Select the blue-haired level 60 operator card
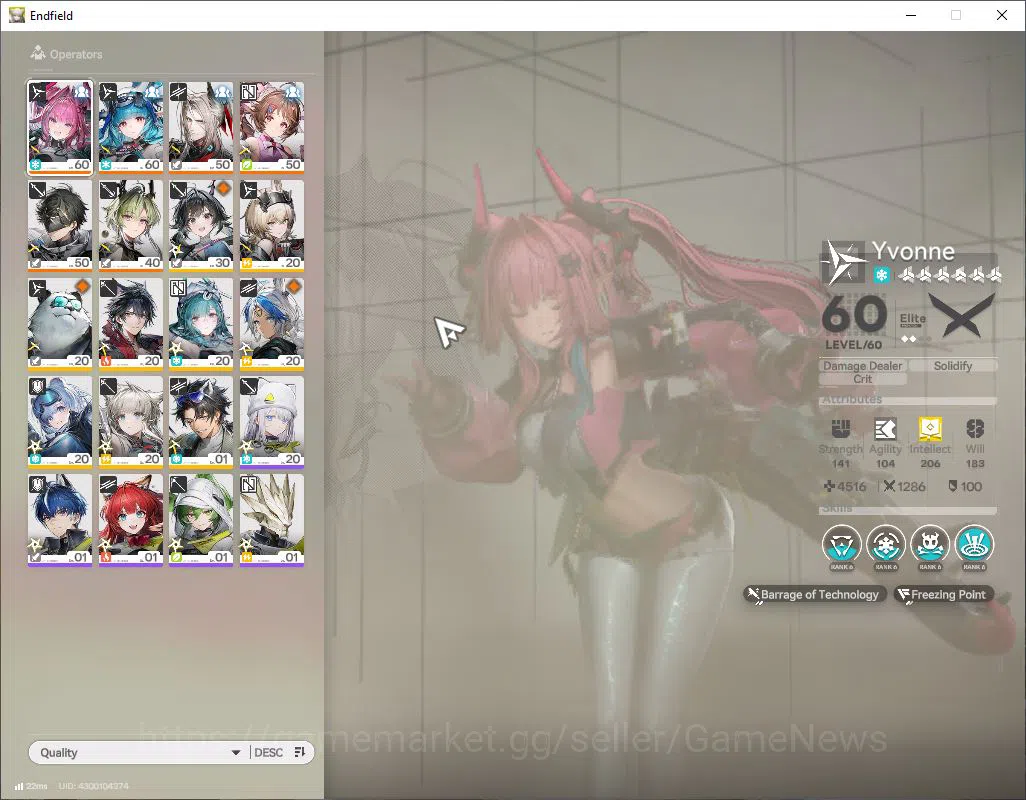This screenshot has width=1026, height=800. pyautogui.click(x=131, y=128)
